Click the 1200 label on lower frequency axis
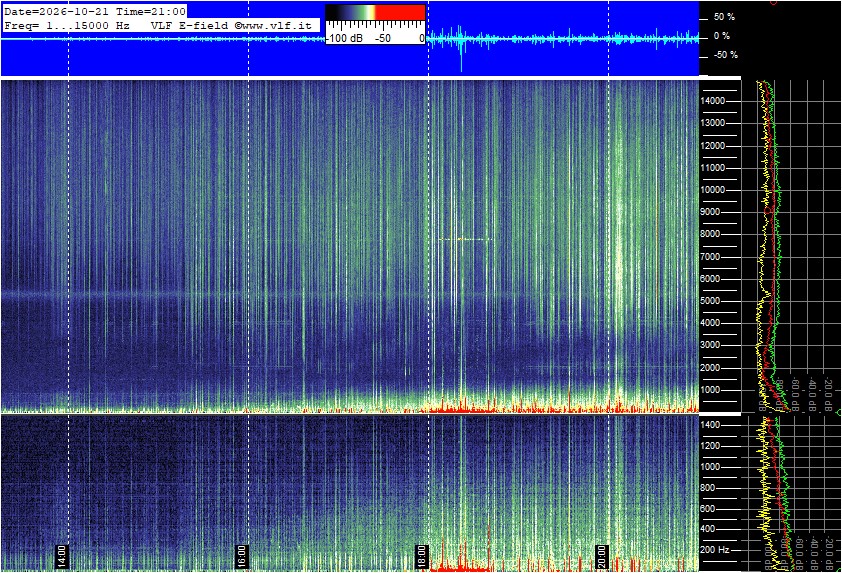 [710, 446]
